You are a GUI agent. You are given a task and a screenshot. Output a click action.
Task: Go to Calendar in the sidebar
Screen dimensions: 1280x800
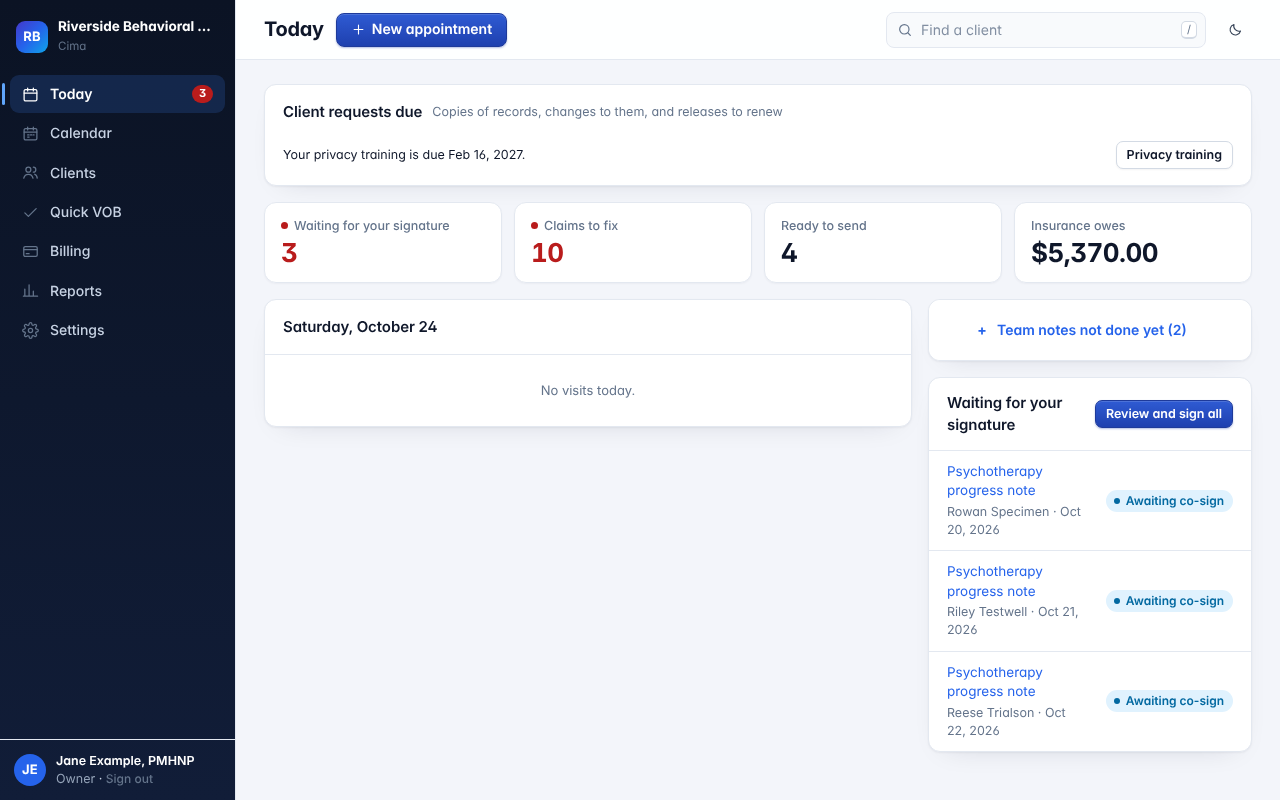pos(117,133)
